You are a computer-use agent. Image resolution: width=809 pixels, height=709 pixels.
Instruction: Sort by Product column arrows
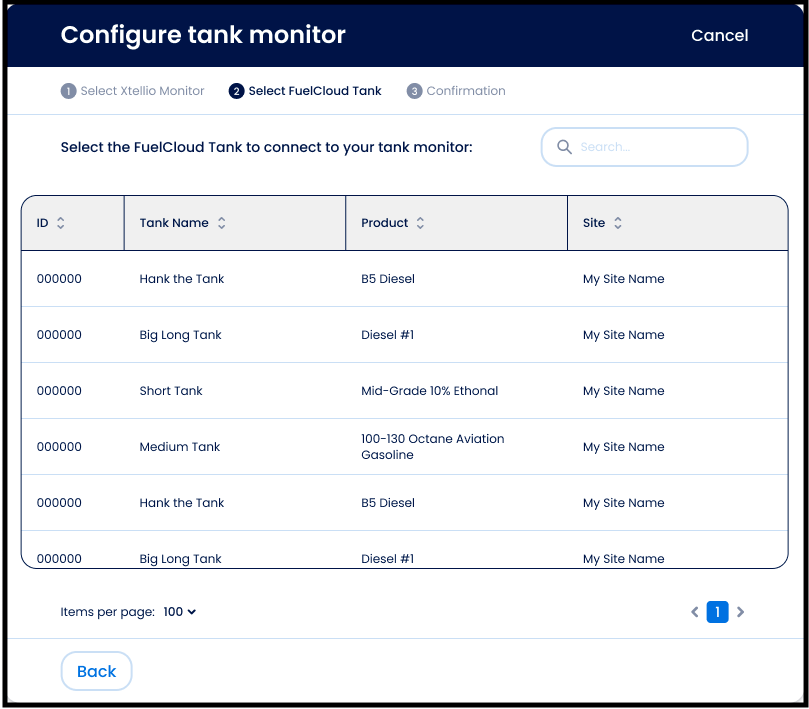(x=421, y=223)
